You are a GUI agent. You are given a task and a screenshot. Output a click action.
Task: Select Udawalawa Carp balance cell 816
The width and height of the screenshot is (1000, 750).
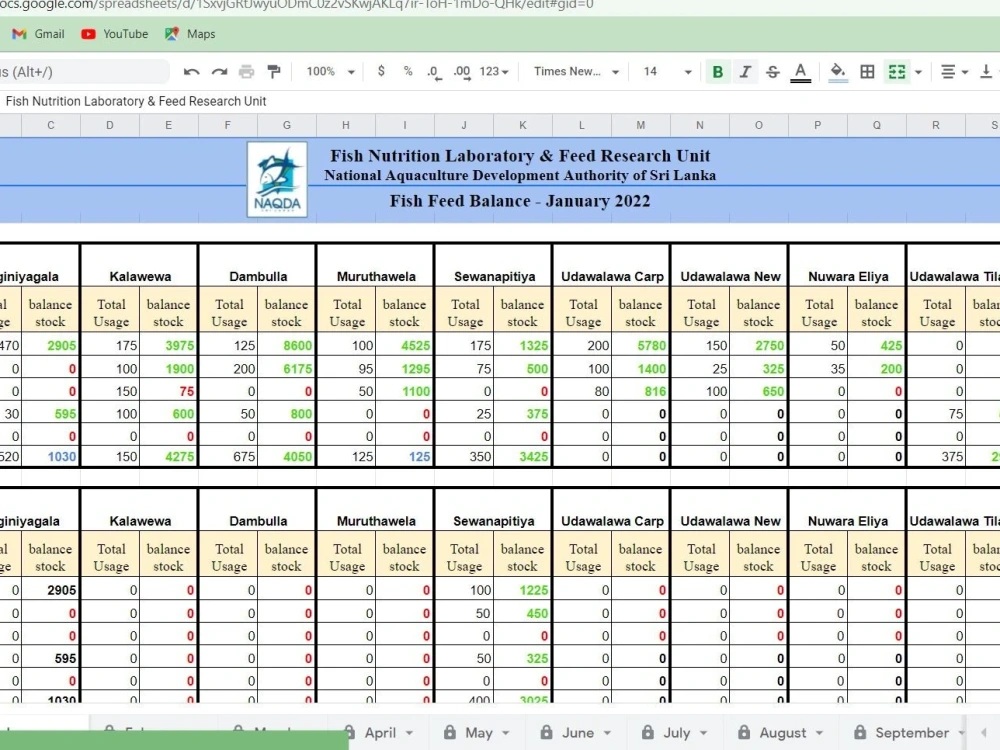(640, 391)
